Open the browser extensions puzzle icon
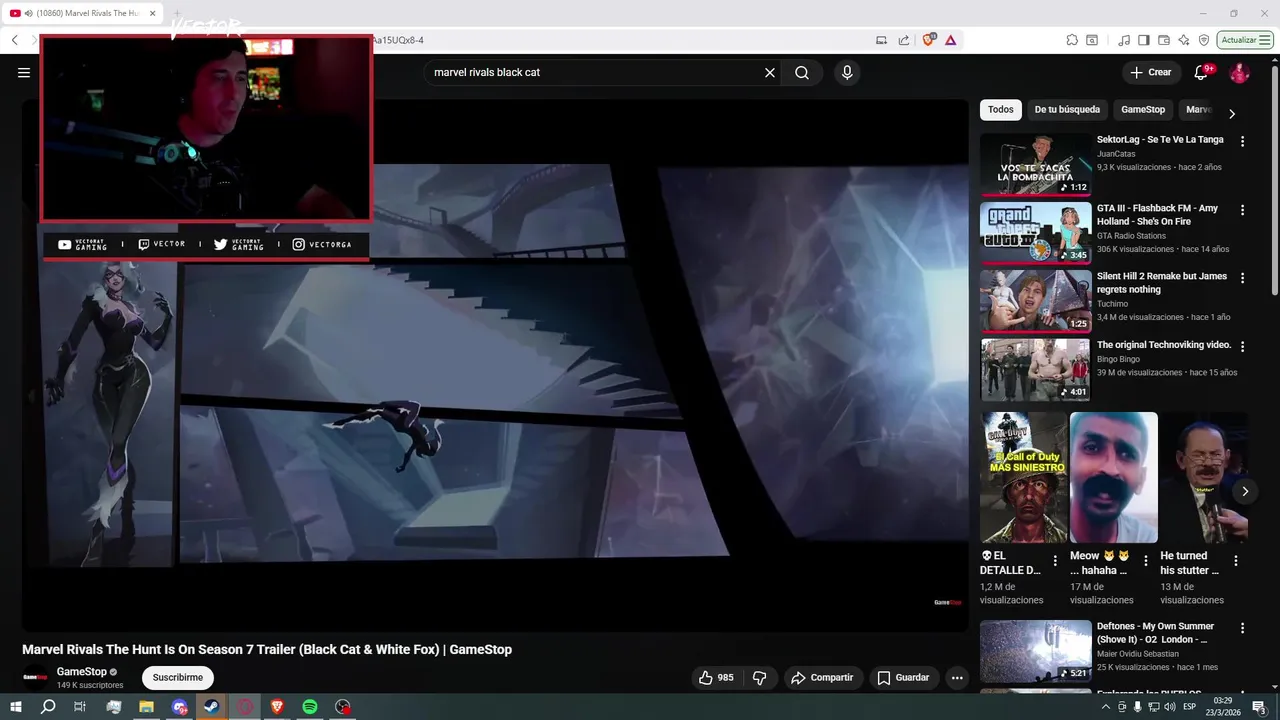 [1072, 40]
